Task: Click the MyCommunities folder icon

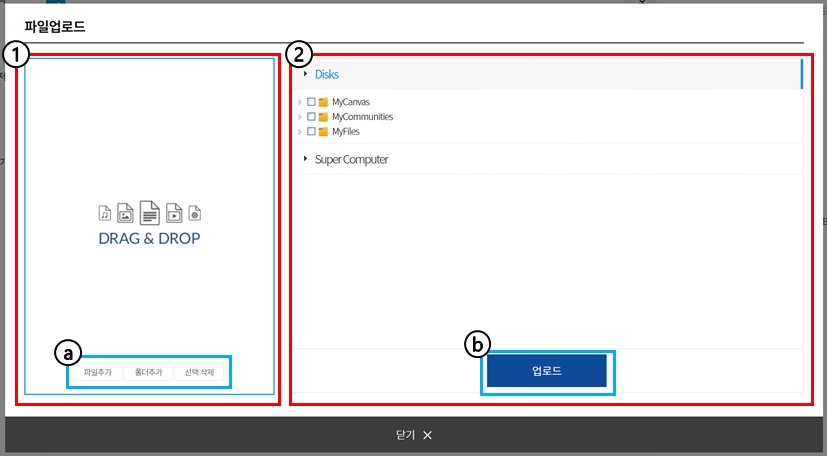Action: point(323,117)
